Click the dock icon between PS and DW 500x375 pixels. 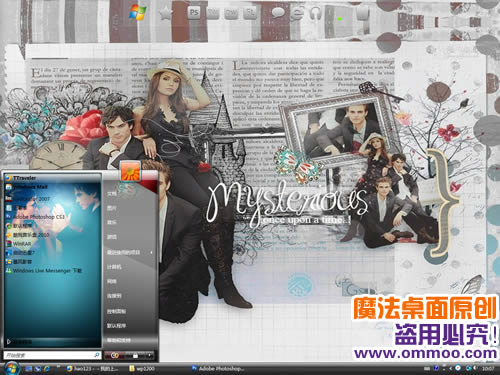tap(213, 13)
